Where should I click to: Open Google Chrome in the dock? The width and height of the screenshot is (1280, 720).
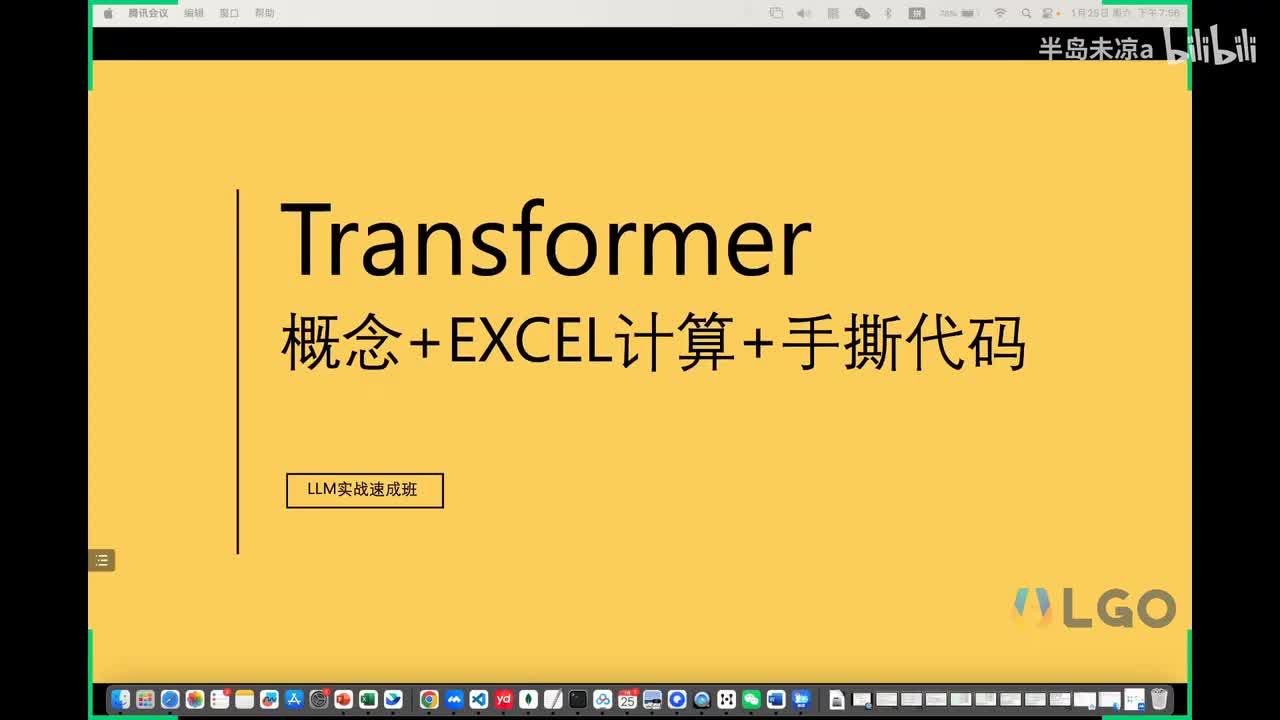coord(429,699)
